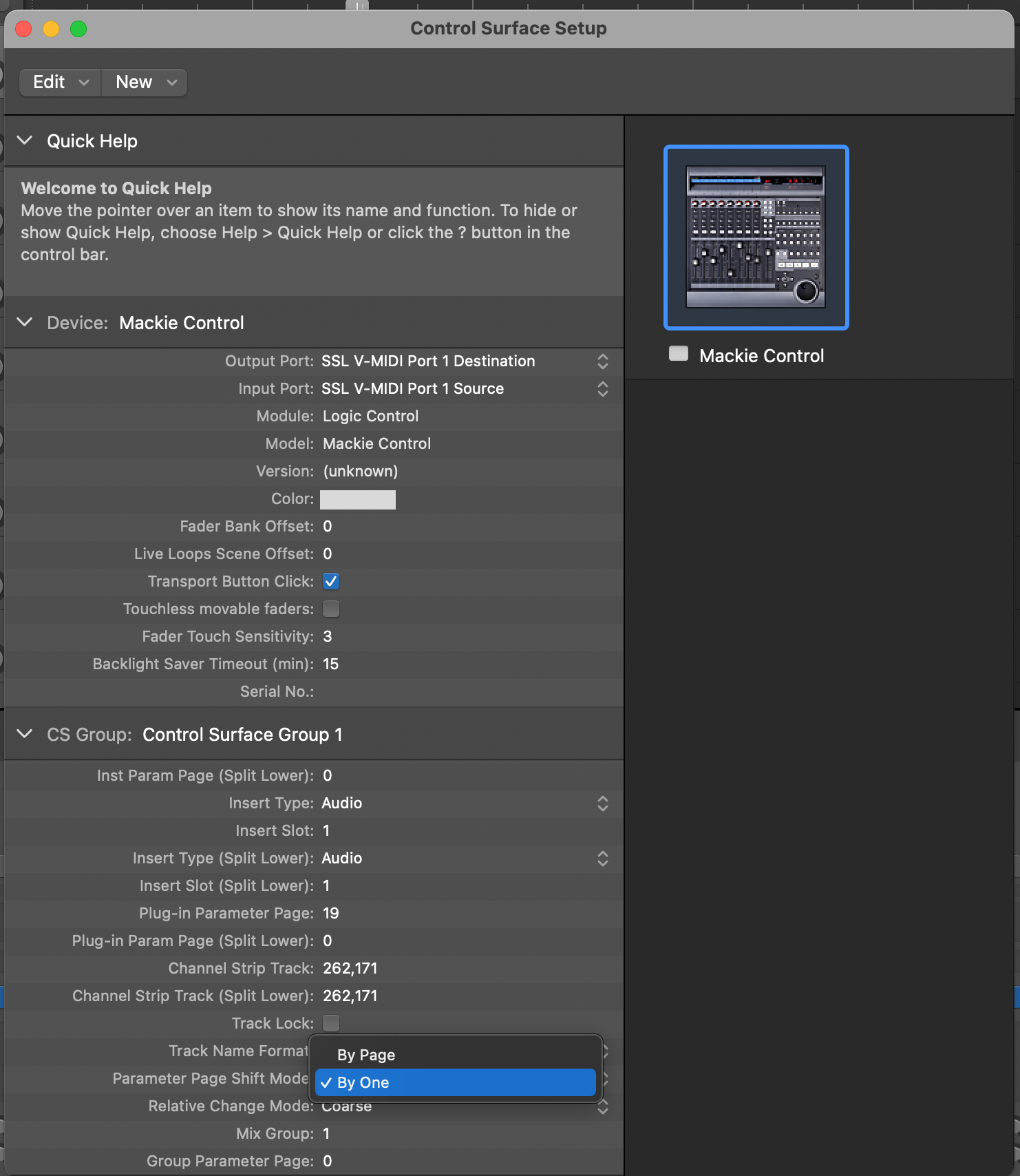Open the Edit dropdown menu

tap(61, 83)
